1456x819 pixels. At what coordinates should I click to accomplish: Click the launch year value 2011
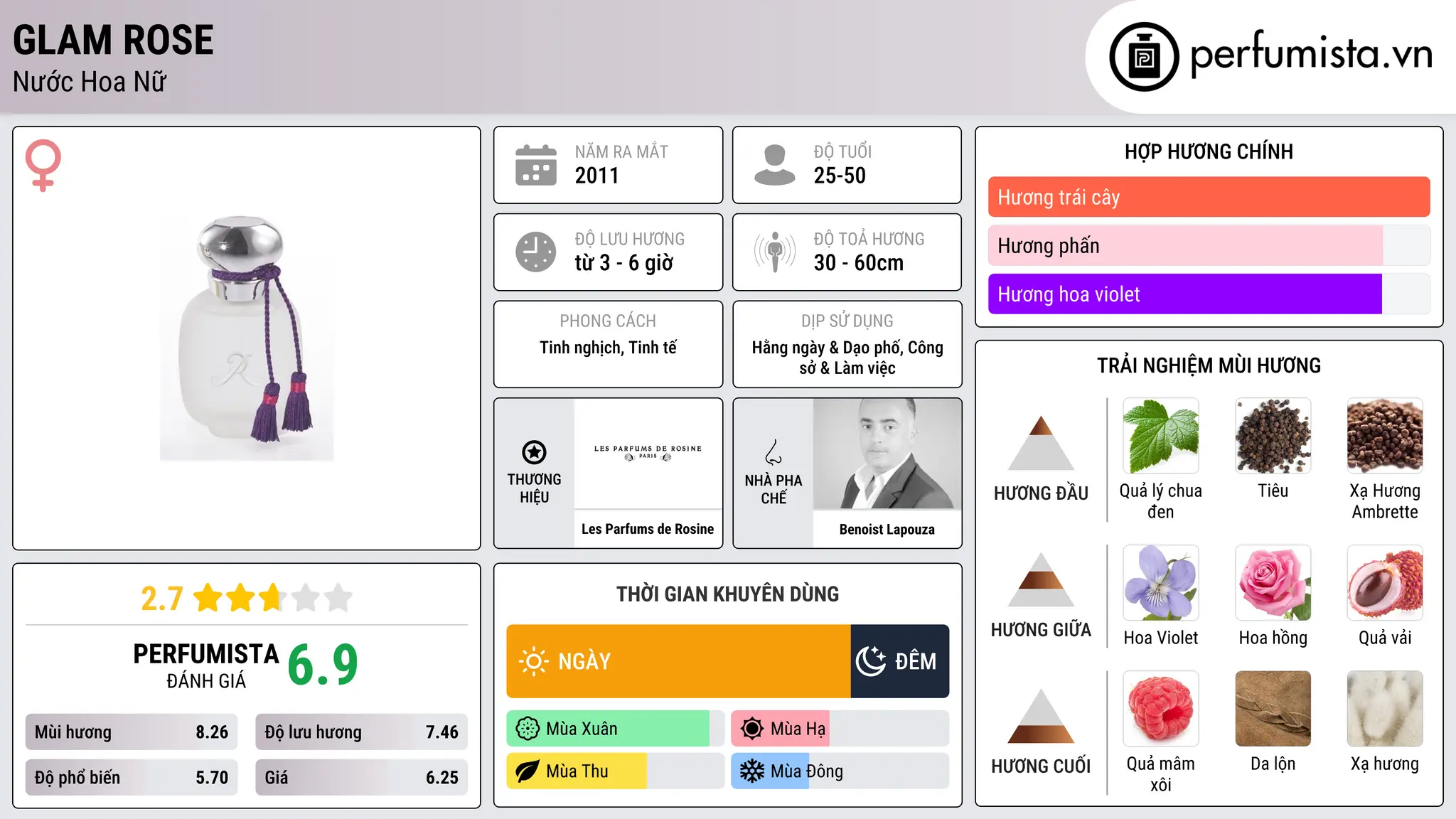tap(597, 176)
